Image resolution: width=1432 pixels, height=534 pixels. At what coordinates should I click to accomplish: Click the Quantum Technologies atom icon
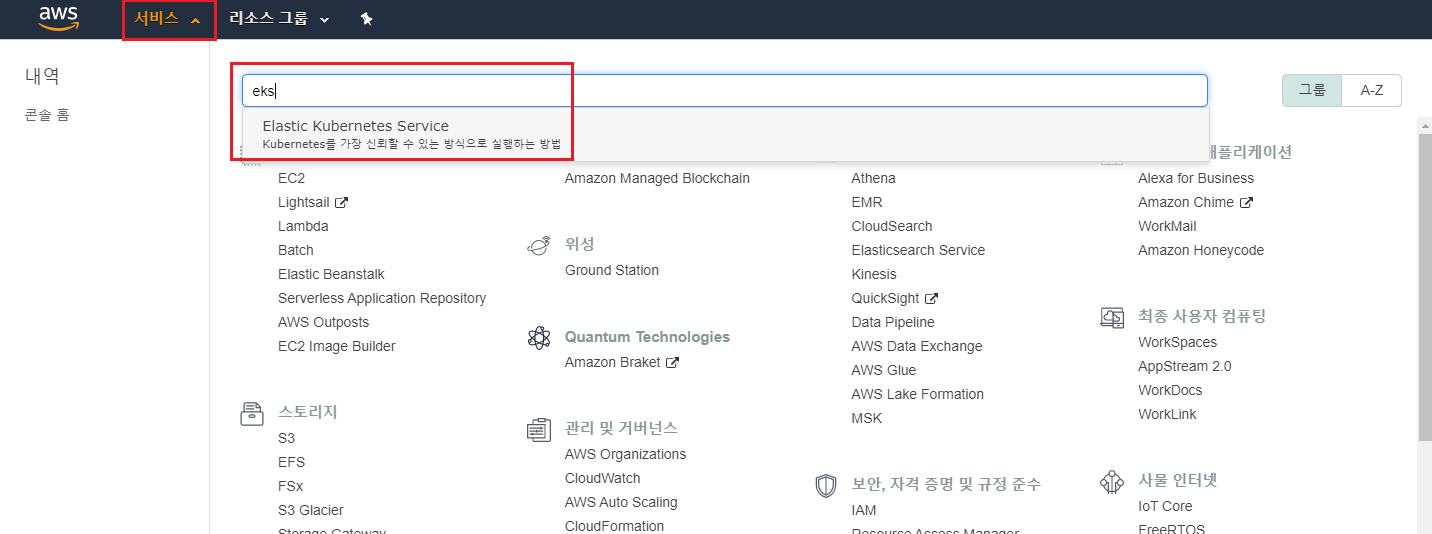click(x=539, y=337)
